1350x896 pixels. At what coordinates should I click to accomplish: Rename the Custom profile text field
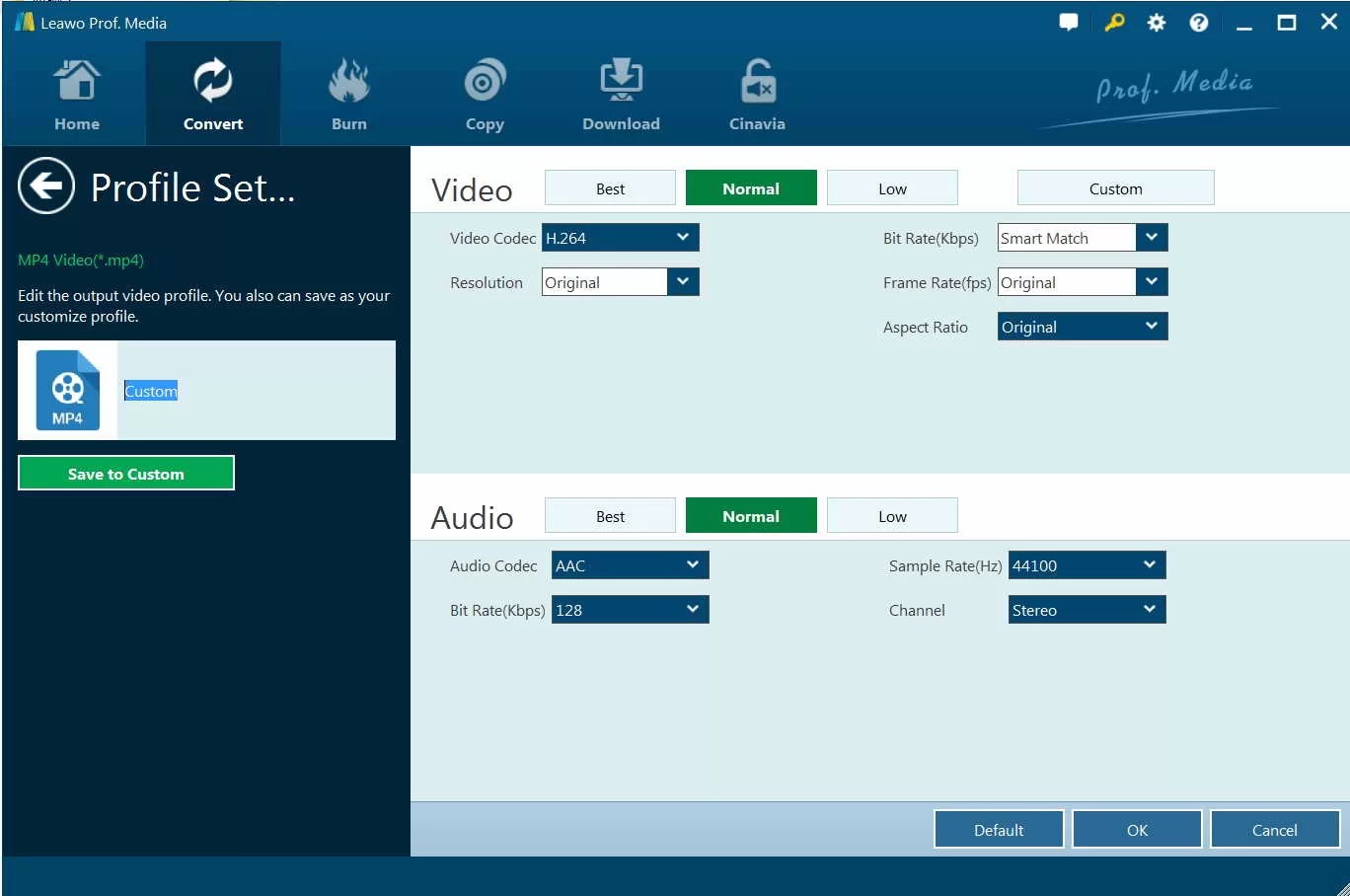click(x=150, y=391)
